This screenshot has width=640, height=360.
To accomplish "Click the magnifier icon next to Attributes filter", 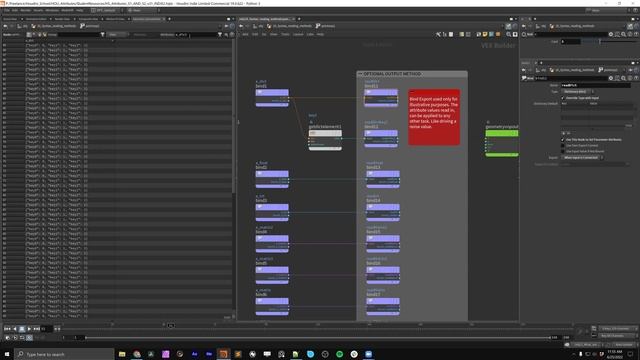I will [226, 35].
